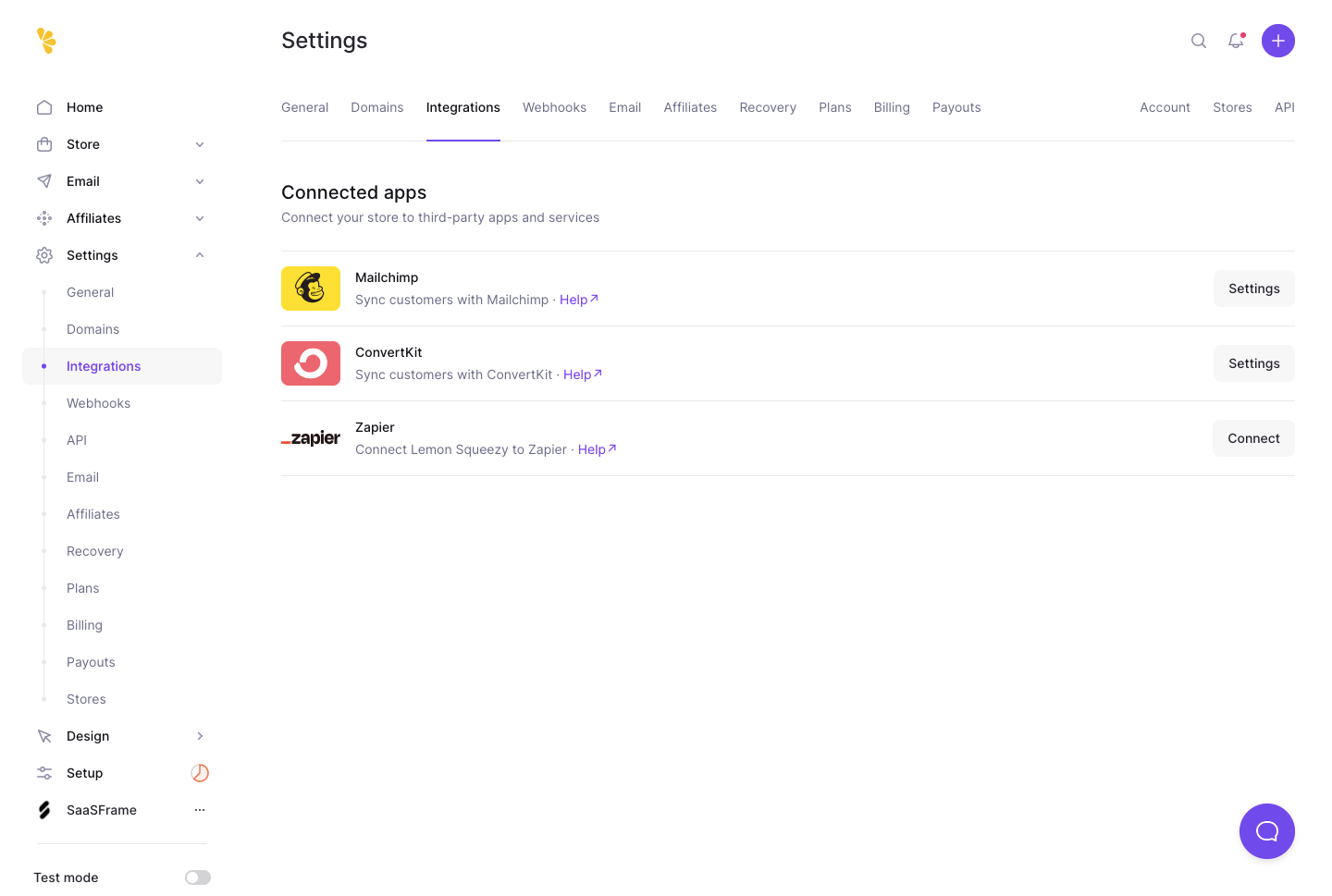Click the Affiliates dots icon in sidebar
The image size is (1332, 896).
[44, 218]
